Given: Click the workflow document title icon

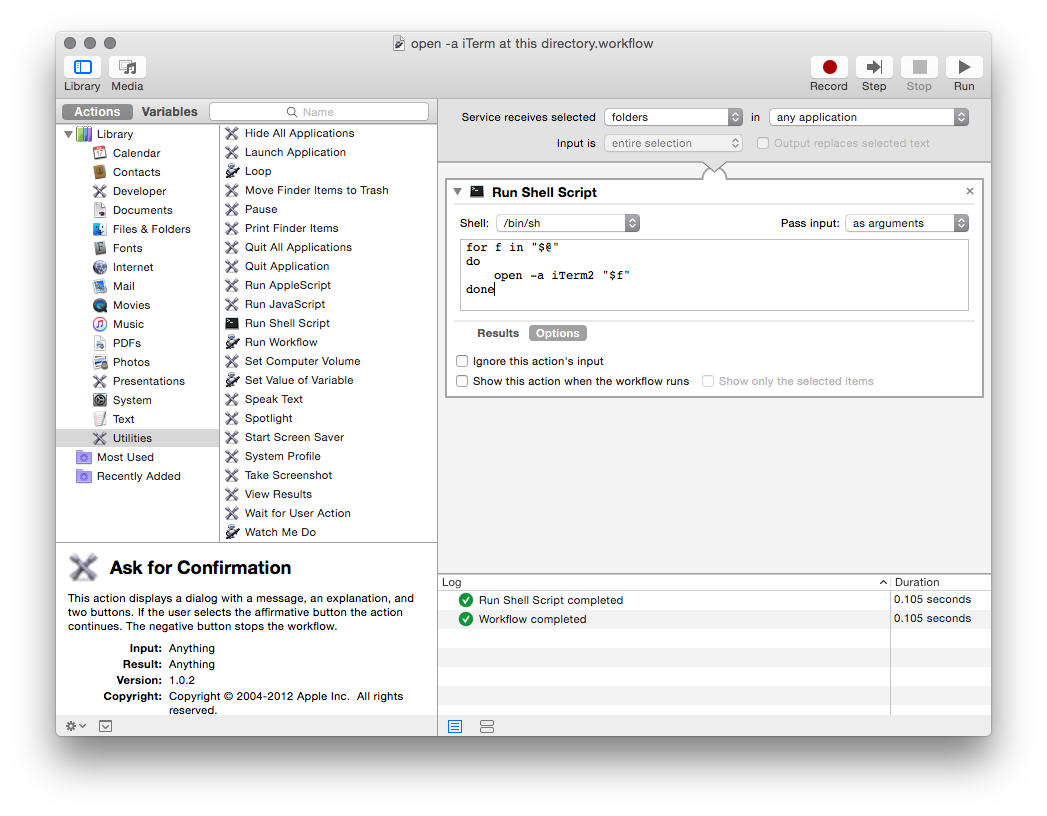Looking at the screenshot, I should (399, 43).
